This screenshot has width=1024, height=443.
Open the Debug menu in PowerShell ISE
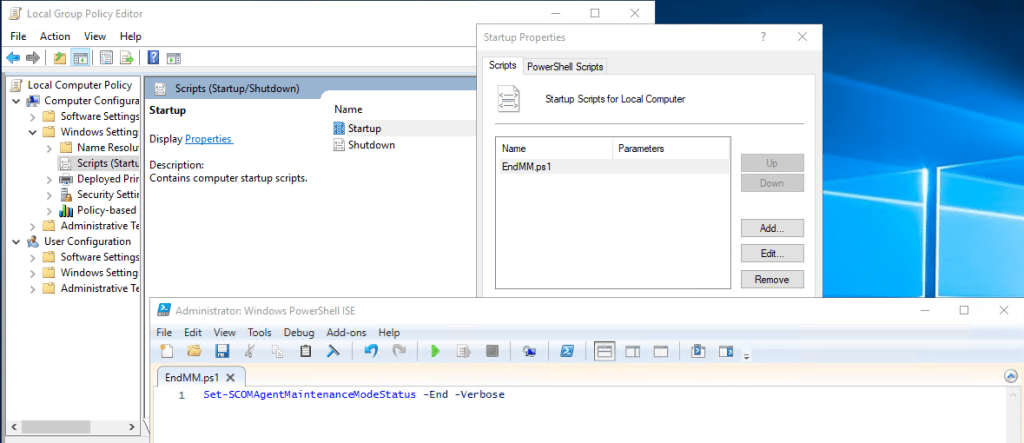[x=298, y=332]
